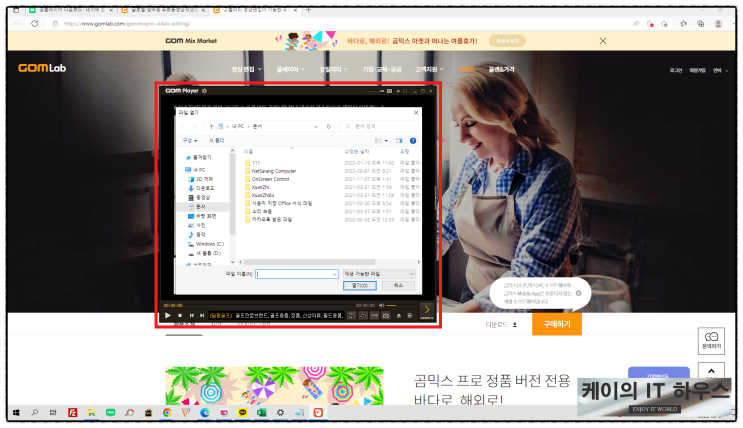Sort by 수정한 날짜 column header
The width and height of the screenshot is (743, 428).
point(357,151)
